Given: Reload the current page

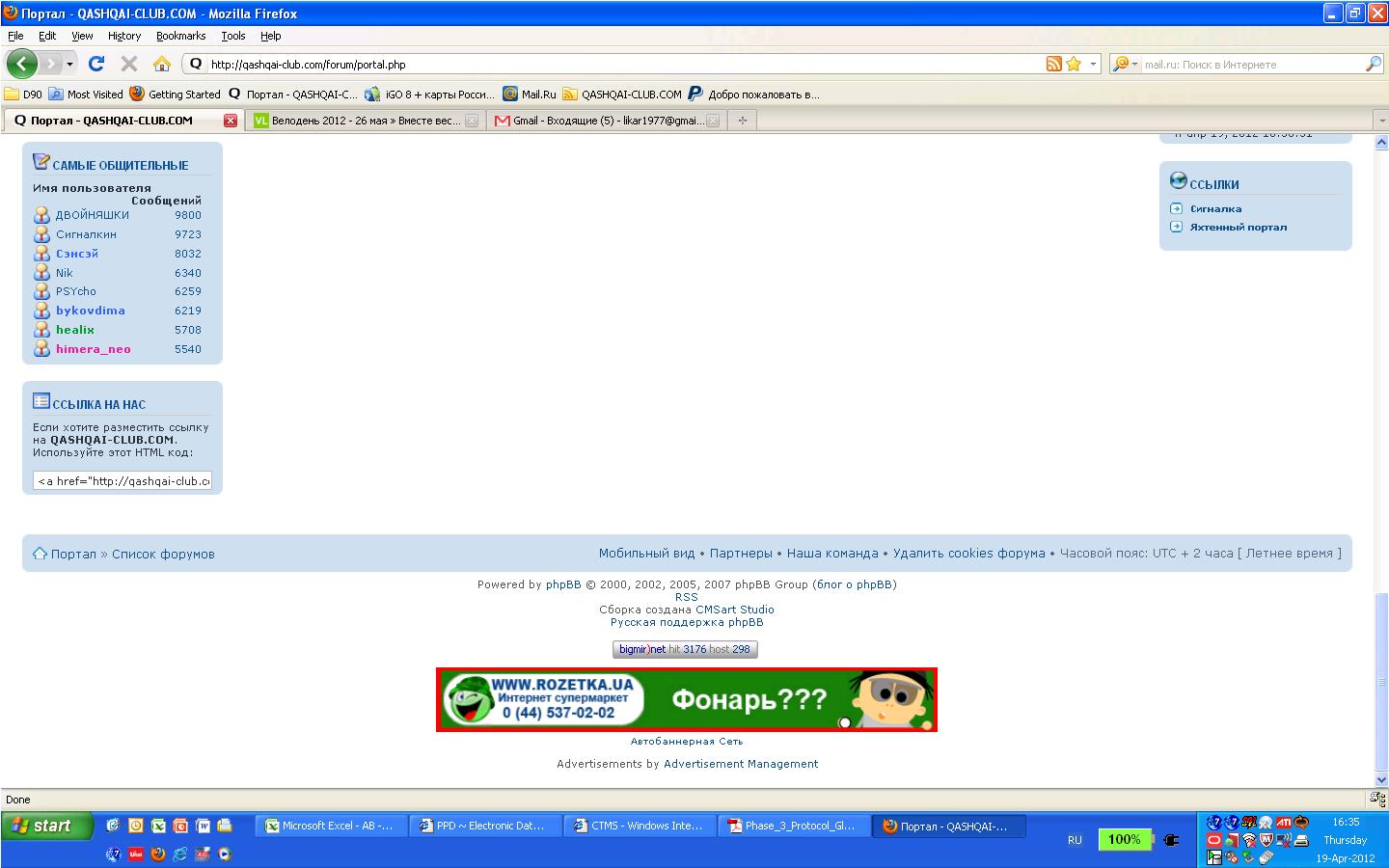Looking at the screenshot, I should coord(95,65).
